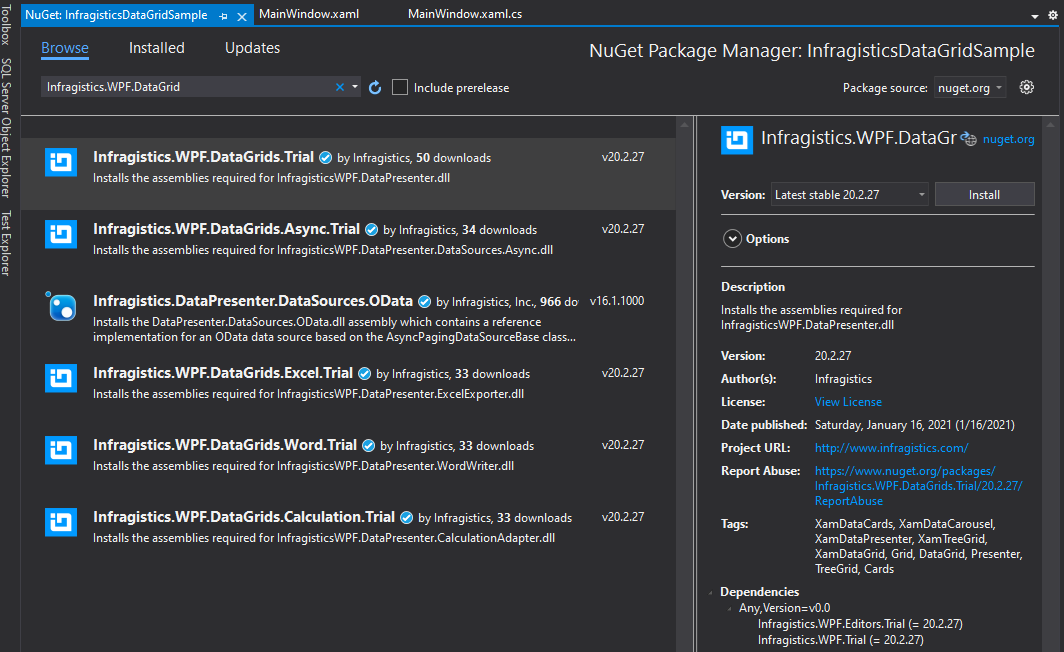Viewport: 1064px width, 652px height.
Task: Select the Infragistics.WPF.DataGrids.Trial package title
Action: point(204,157)
